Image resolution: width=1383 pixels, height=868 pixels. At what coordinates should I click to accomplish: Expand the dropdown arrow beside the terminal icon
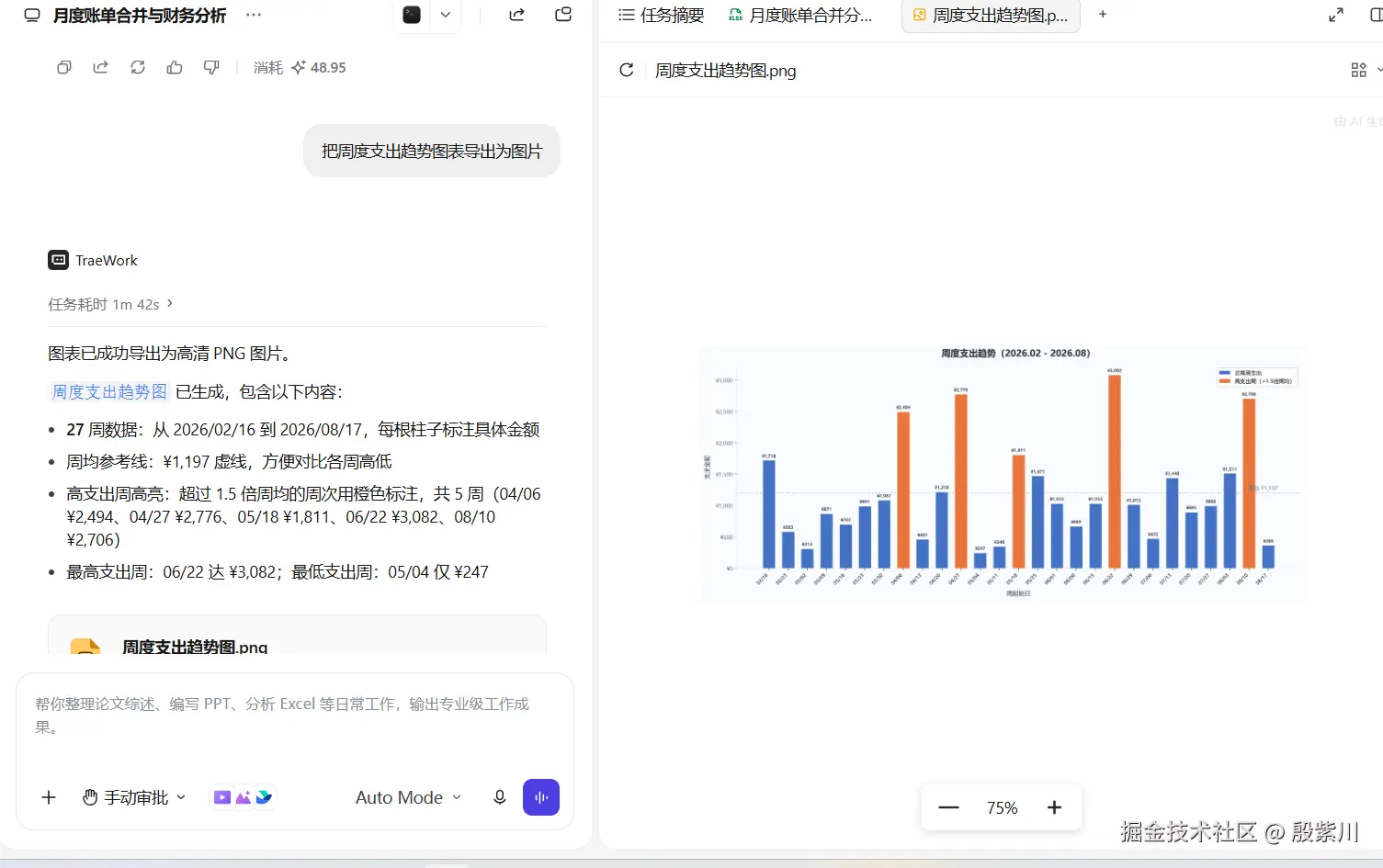click(446, 15)
